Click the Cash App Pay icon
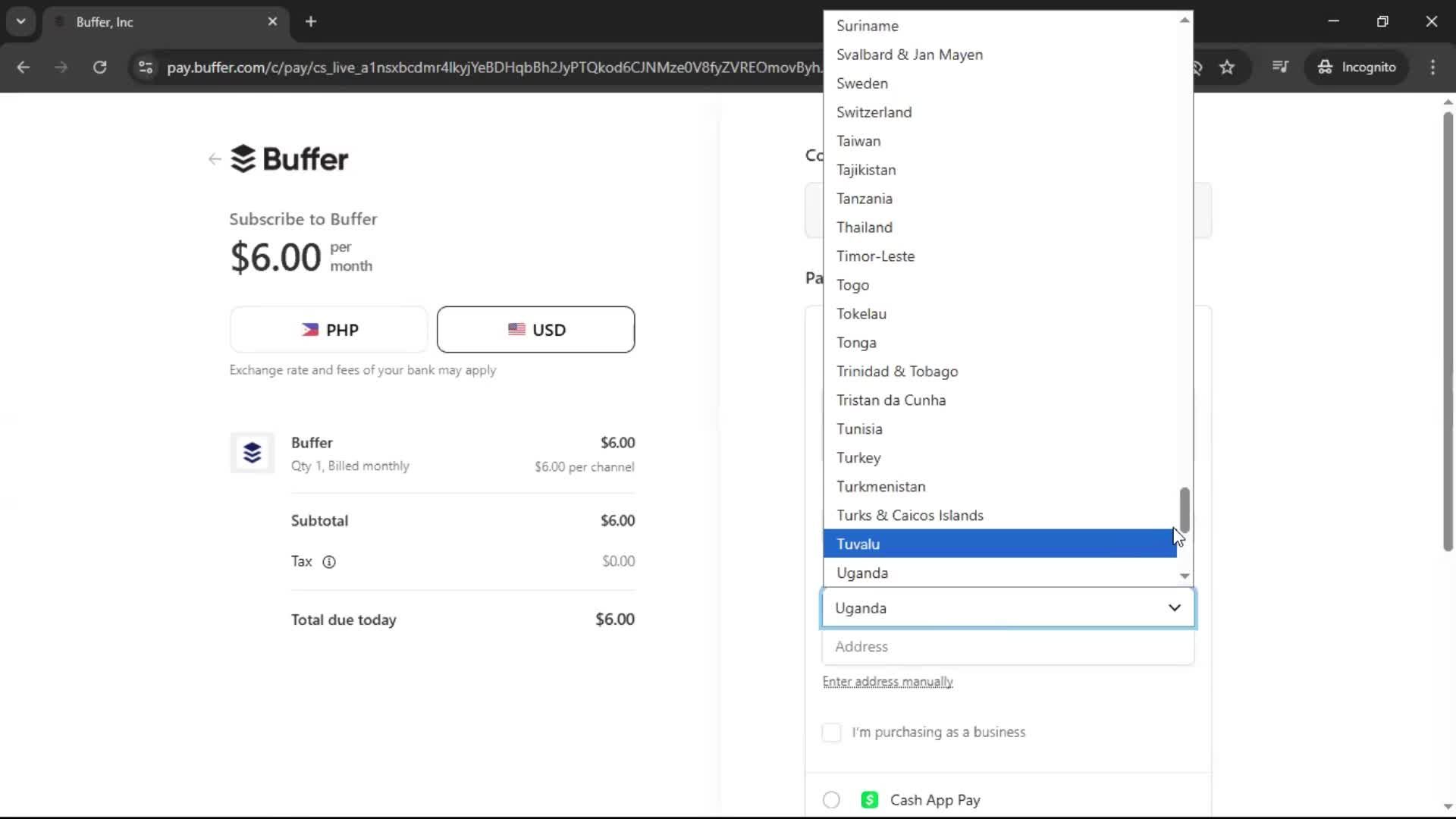This screenshot has height=819, width=1456. coord(870,799)
